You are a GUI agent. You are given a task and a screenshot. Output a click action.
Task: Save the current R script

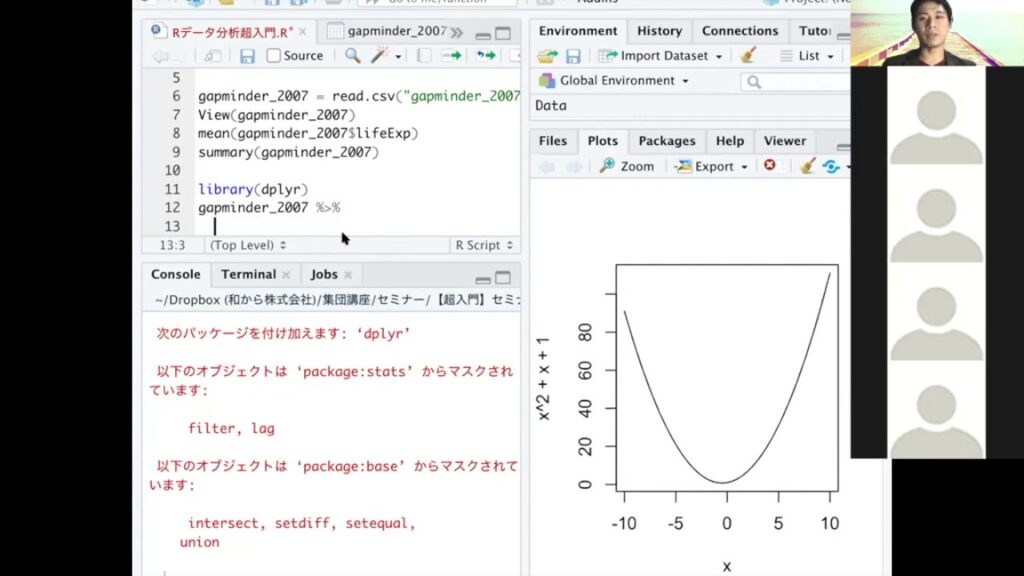[x=247, y=56]
